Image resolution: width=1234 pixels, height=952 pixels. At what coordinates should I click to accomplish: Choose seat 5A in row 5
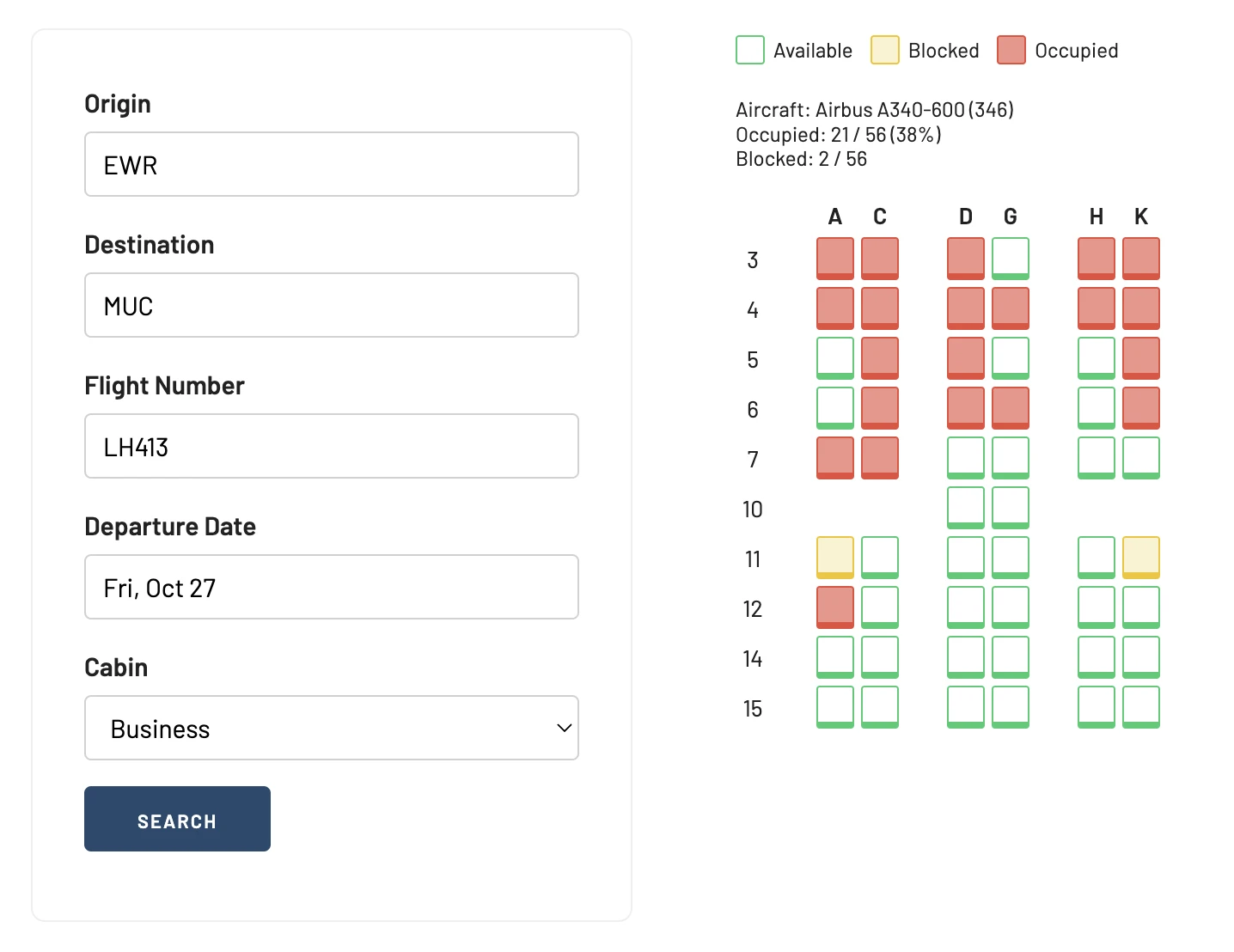pyautogui.click(x=835, y=358)
